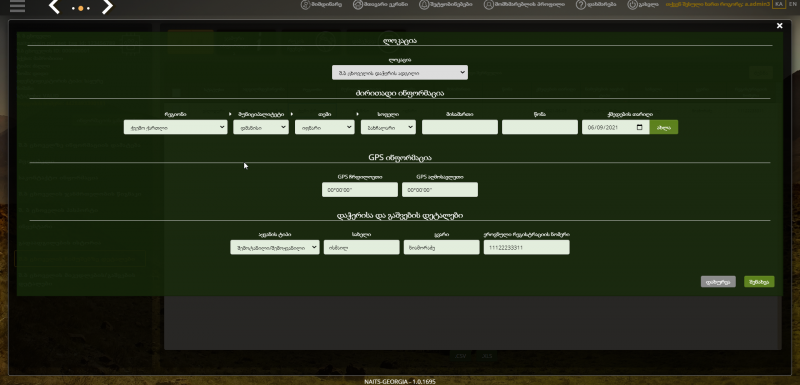Image resolution: width=800 pixels, height=385 pixels.
Task: Click the green save button at bottom
Action: point(759,281)
